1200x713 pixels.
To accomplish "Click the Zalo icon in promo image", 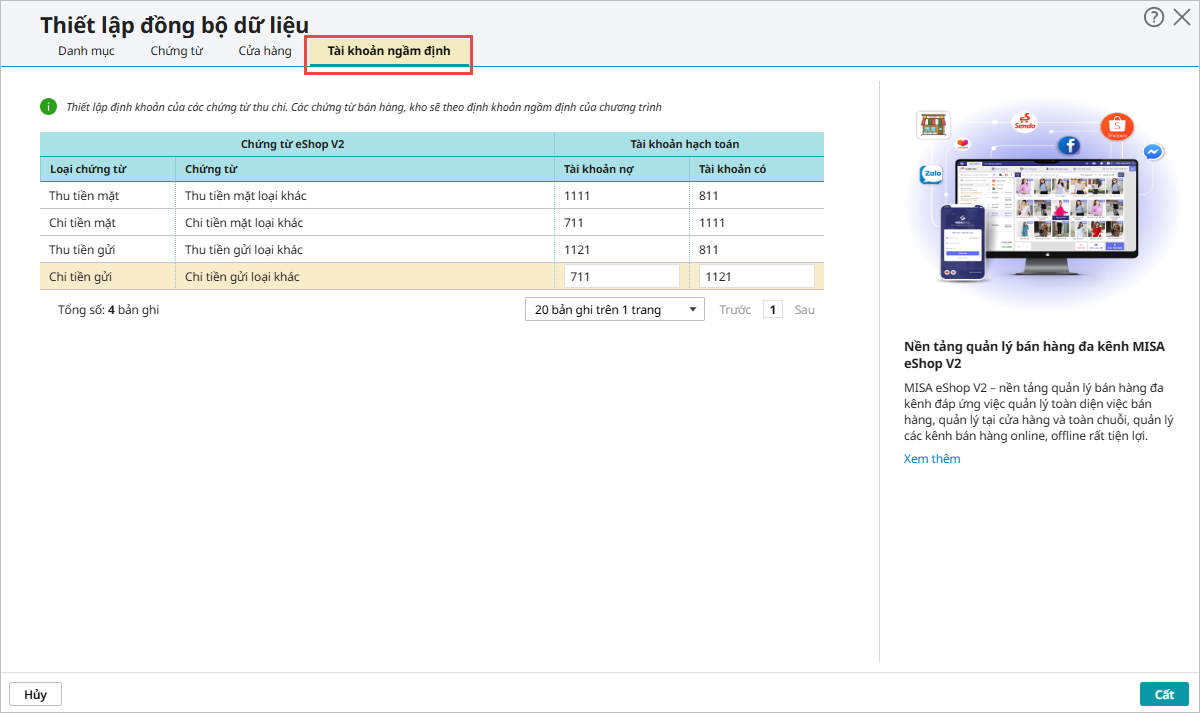I will coord(932,174).
